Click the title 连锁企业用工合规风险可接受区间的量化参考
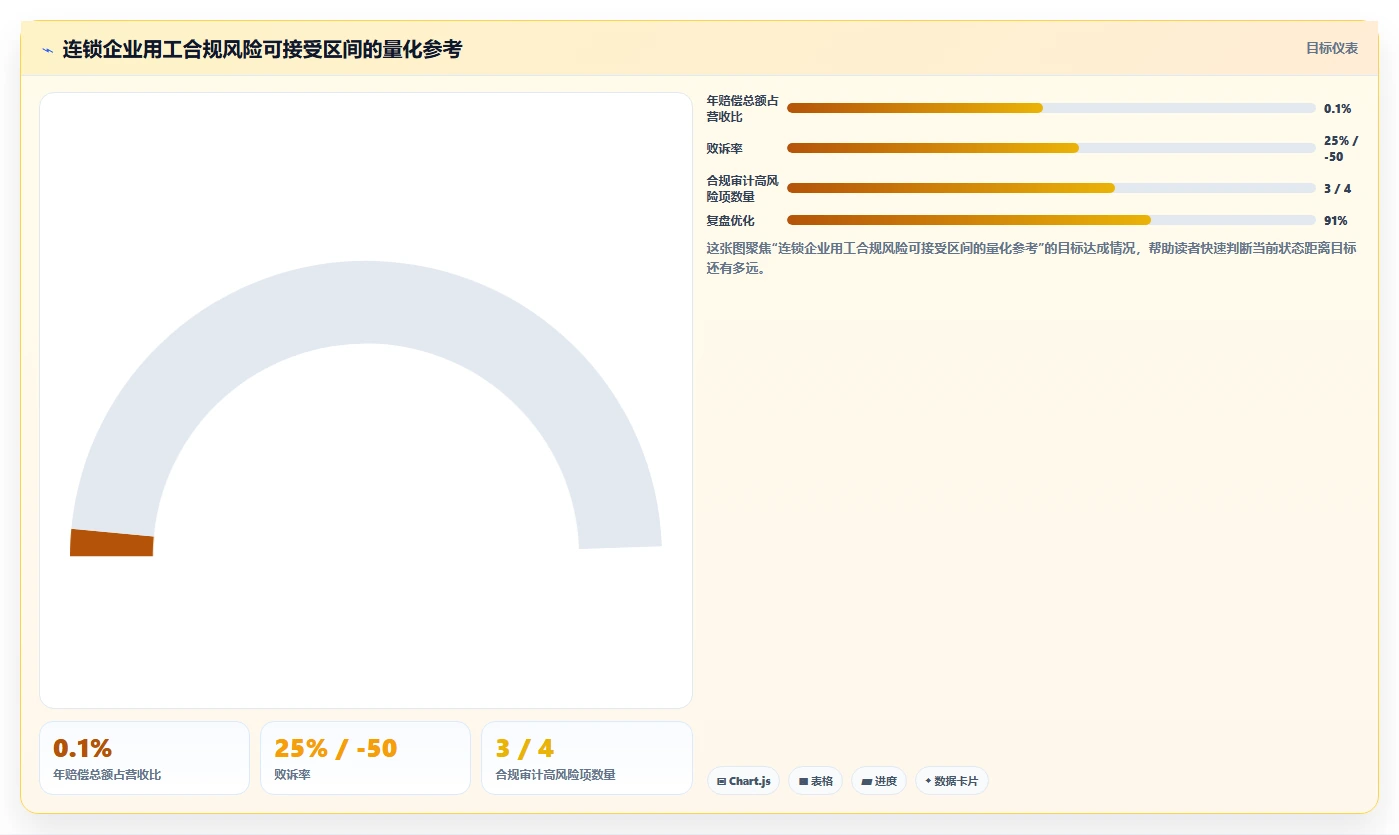This screenshot has height=835, width=1399. point(262,49)
